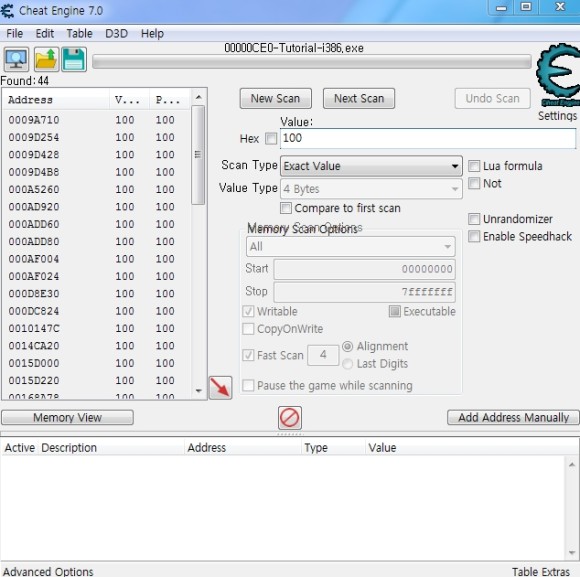Select result address 000AF004

(34, 259)
